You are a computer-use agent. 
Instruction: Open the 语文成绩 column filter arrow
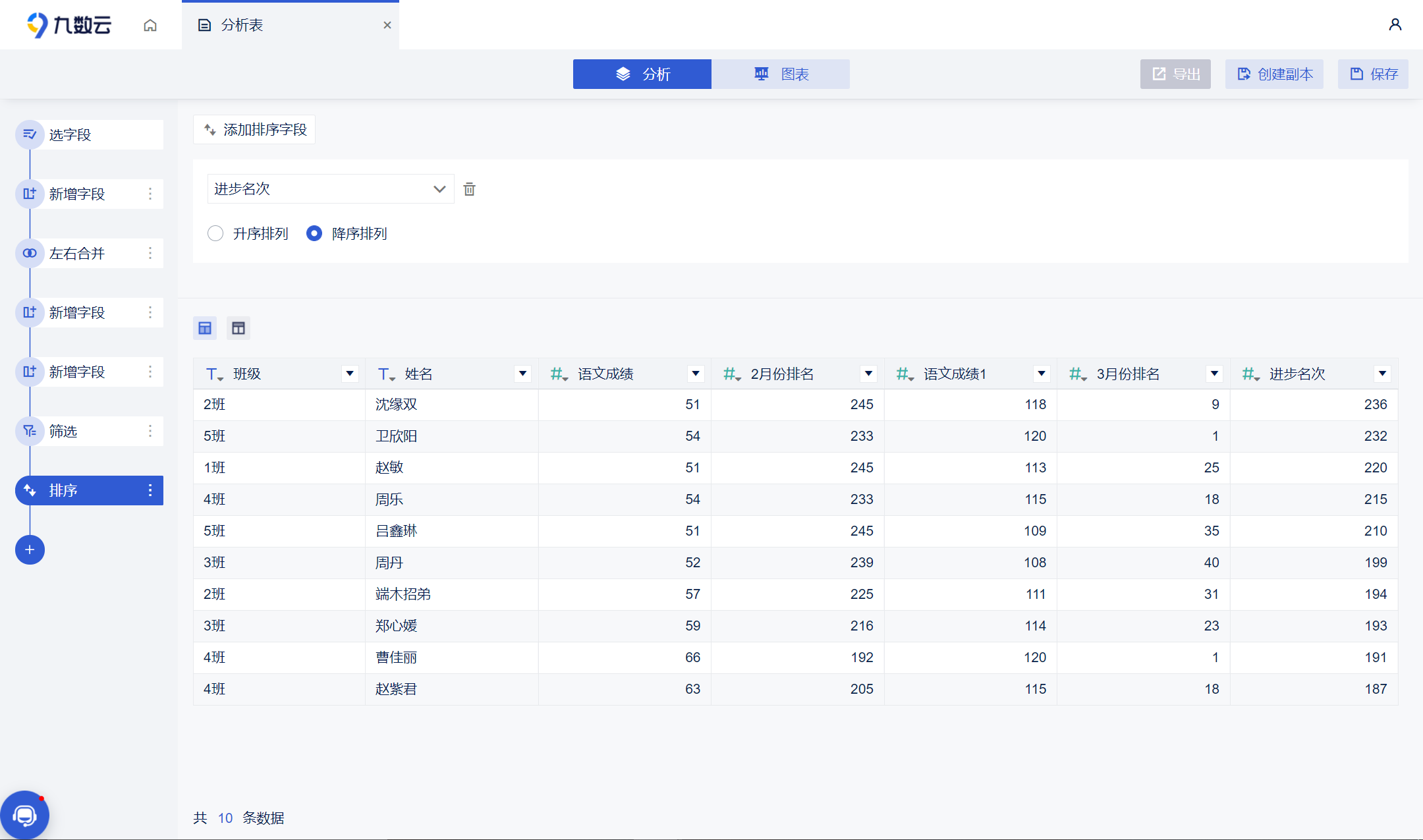tap(696, 374)
